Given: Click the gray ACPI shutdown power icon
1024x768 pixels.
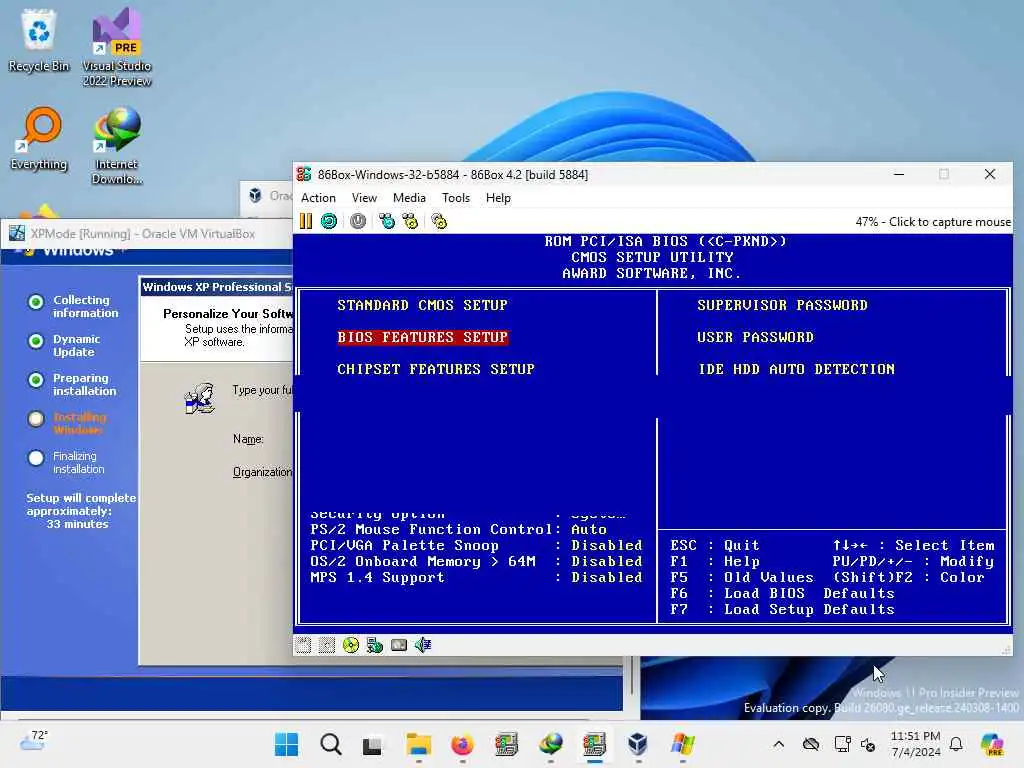Looking at the screenshot, I should (358, 221).
